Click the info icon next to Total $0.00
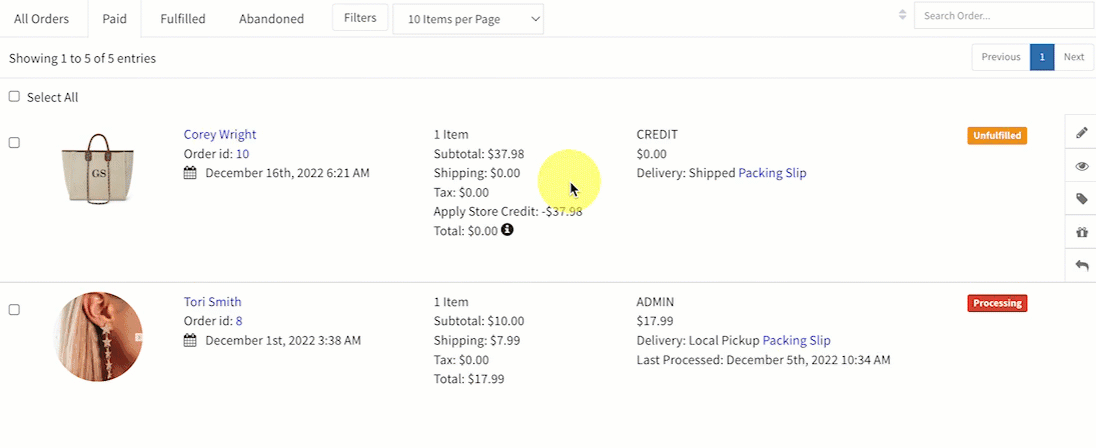The width and height of the screenshot is (1096, 448). pyautogui.click(x=507, y=230)
